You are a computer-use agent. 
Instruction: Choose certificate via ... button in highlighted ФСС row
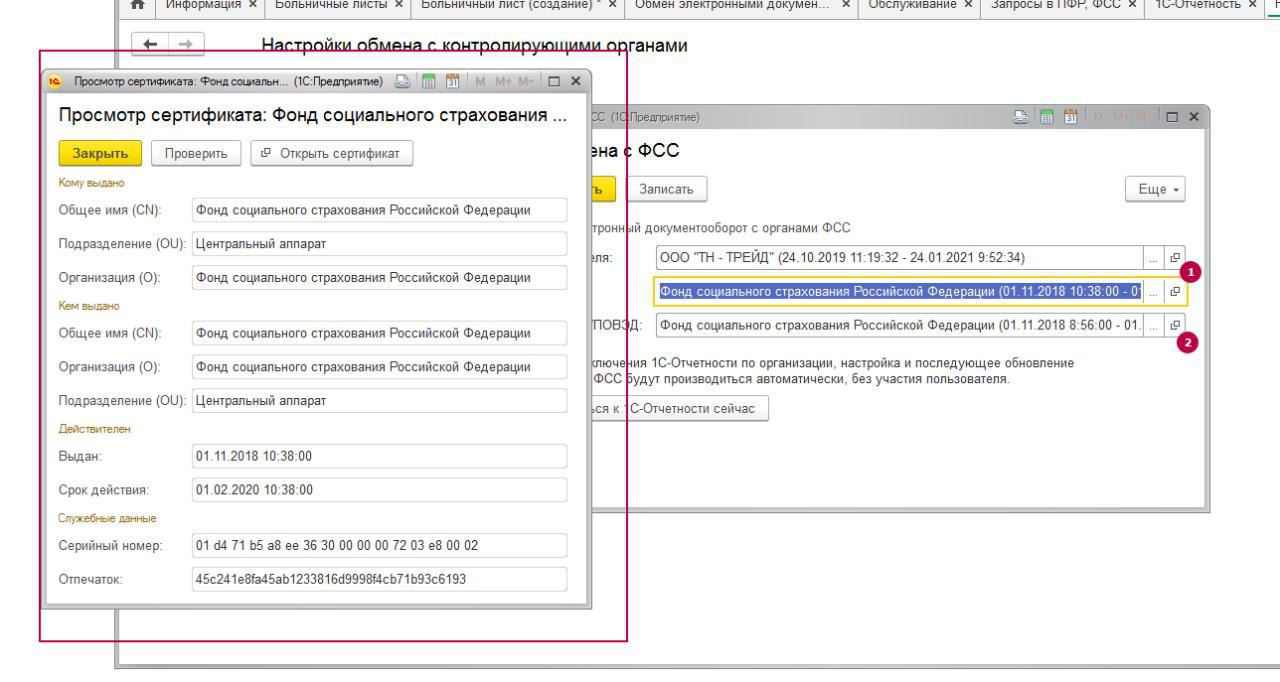coord(1155,292)
